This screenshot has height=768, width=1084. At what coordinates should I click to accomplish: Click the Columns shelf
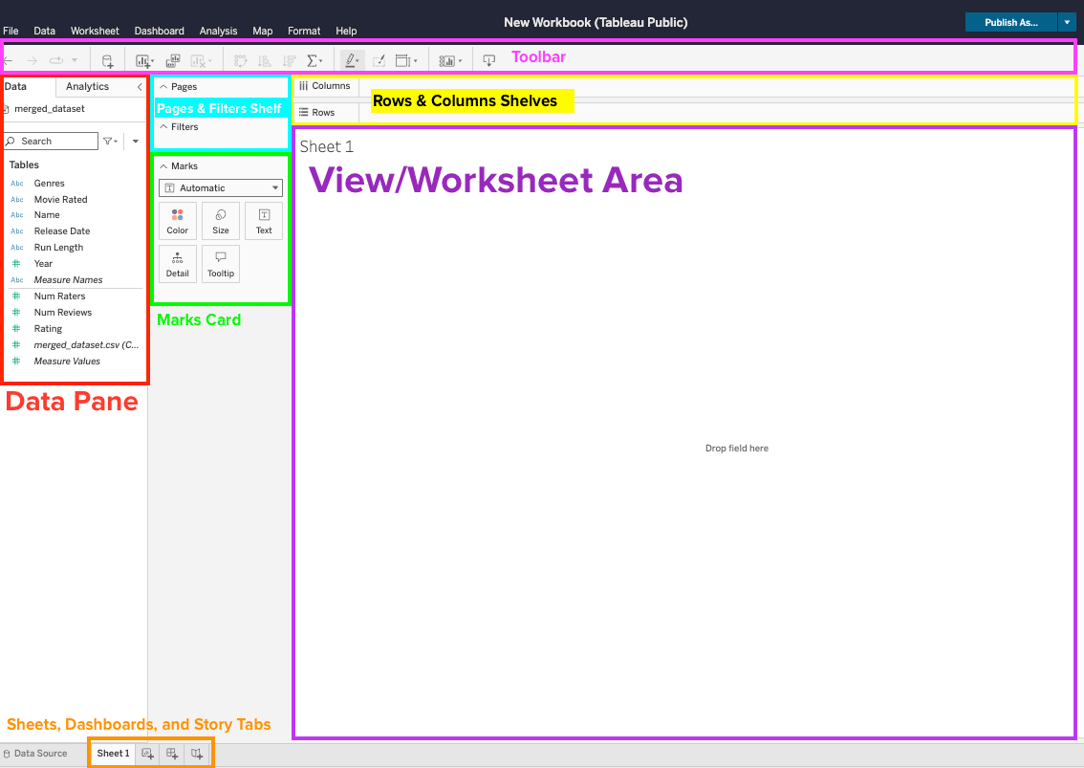pyautogui.click(x=684, y=86)
